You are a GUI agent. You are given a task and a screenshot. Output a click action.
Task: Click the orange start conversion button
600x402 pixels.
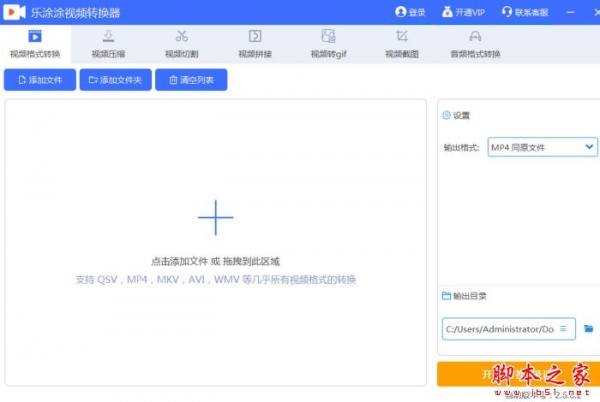click(x=518, y=374)
